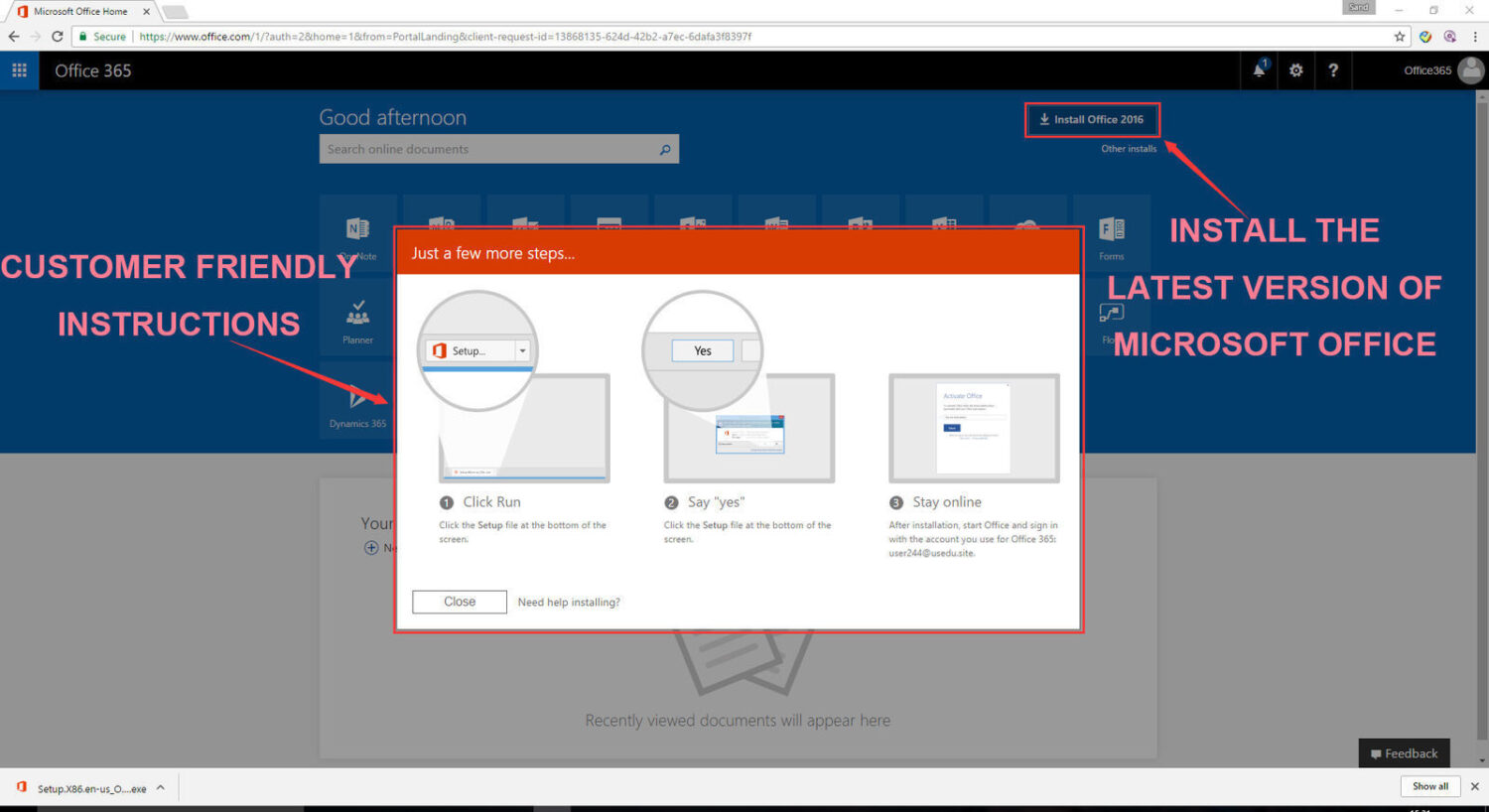Open the Office365 account avatar menu
1489x812 pixels.
pos(1470,70)
